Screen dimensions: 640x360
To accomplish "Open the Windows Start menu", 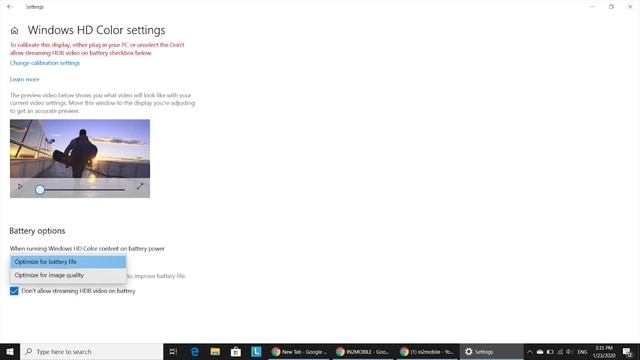I will 10,351.
